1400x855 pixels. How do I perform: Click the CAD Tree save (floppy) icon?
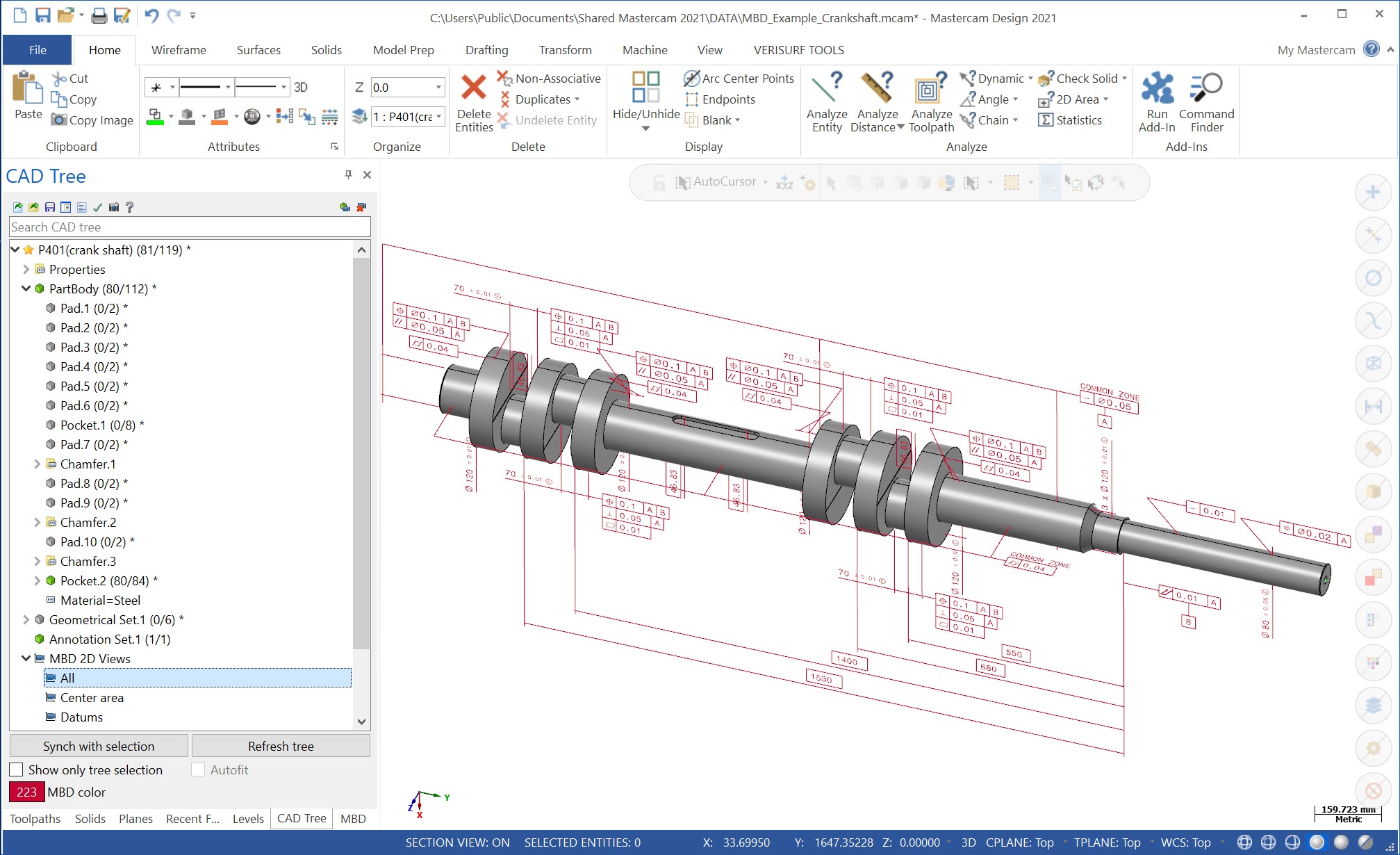click(x=49, y=207)
